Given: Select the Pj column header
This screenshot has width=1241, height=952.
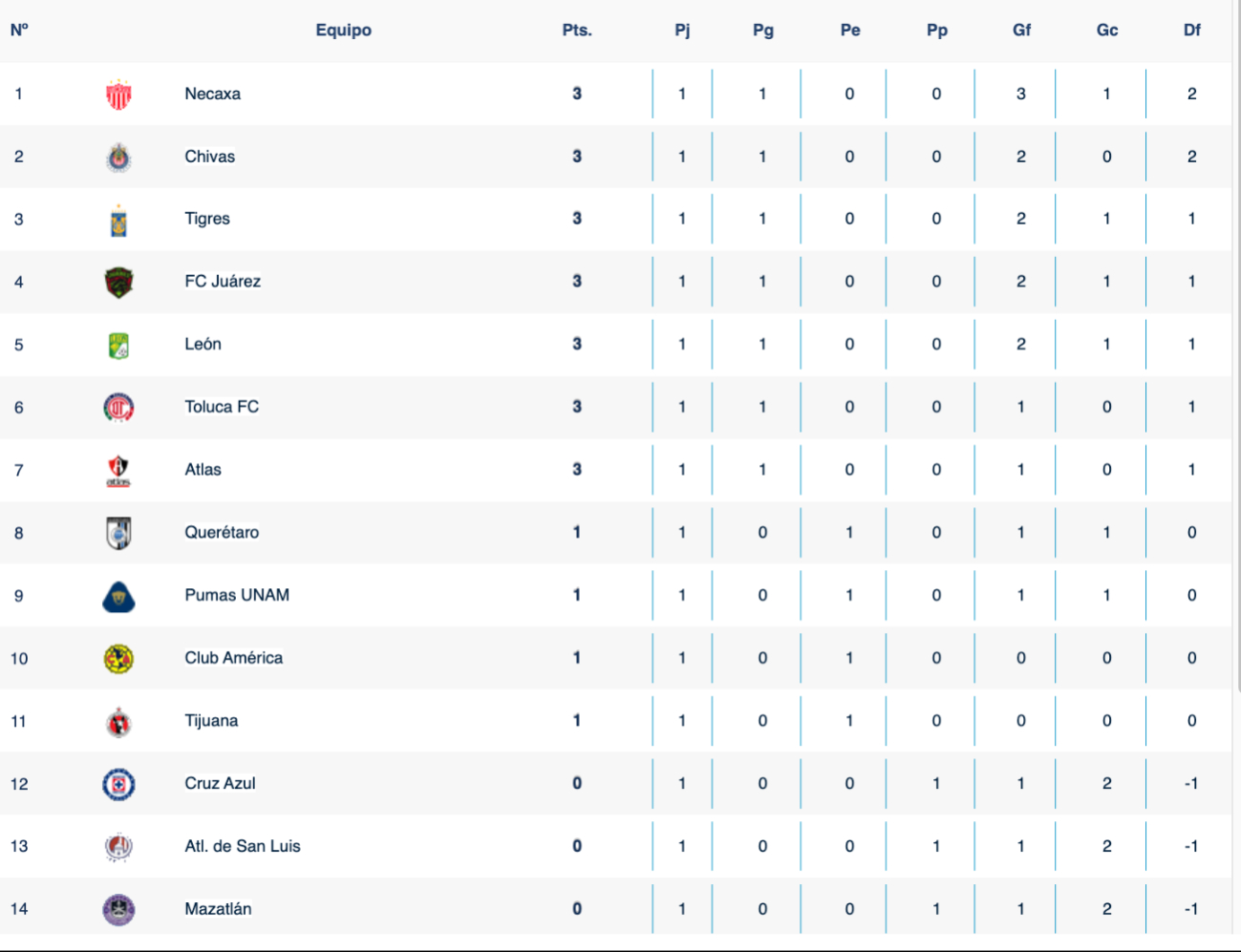Looking at the screenshot, I should click(682, 31).
